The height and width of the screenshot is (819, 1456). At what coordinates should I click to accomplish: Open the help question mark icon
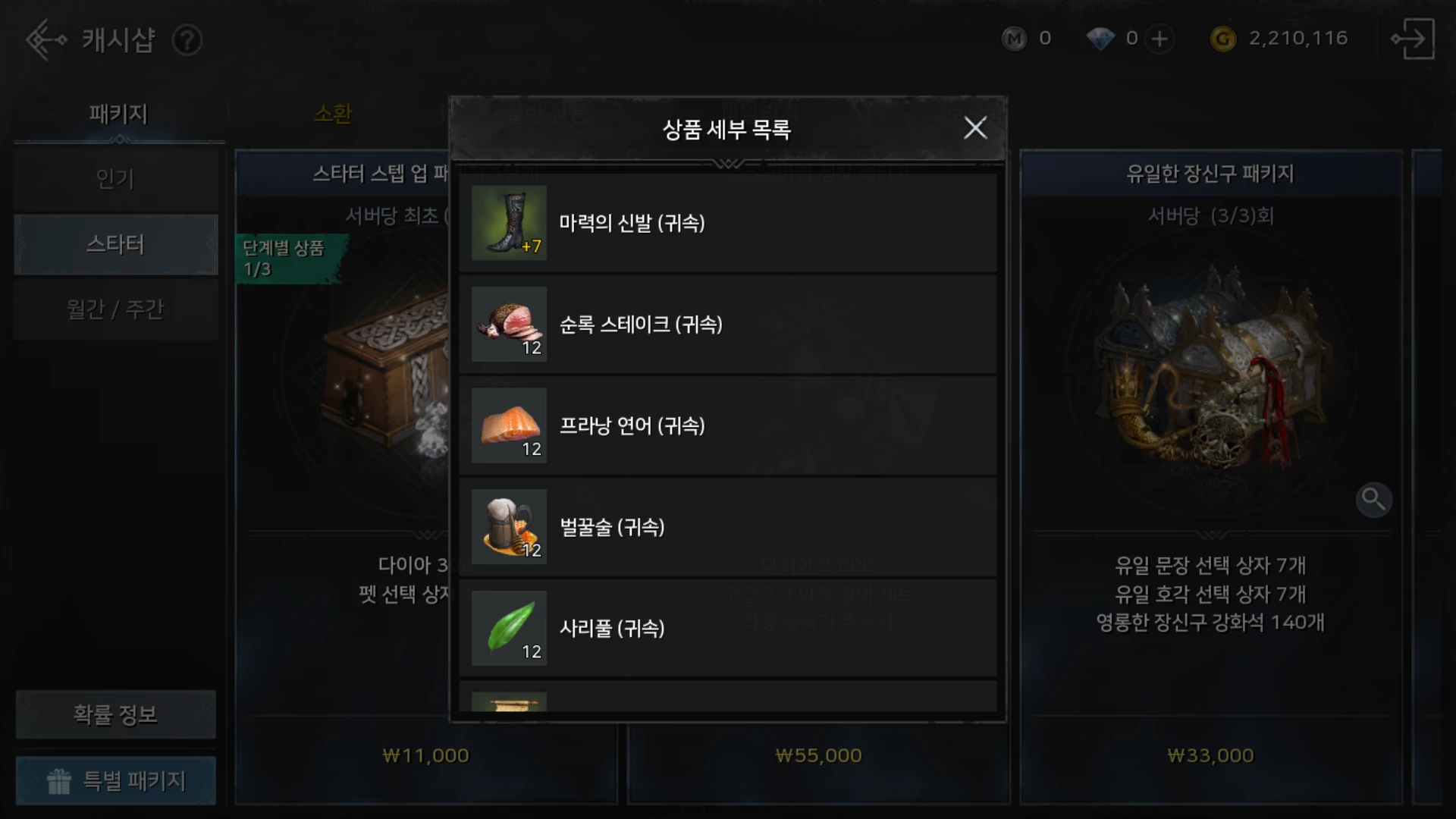tap(187, 40)
